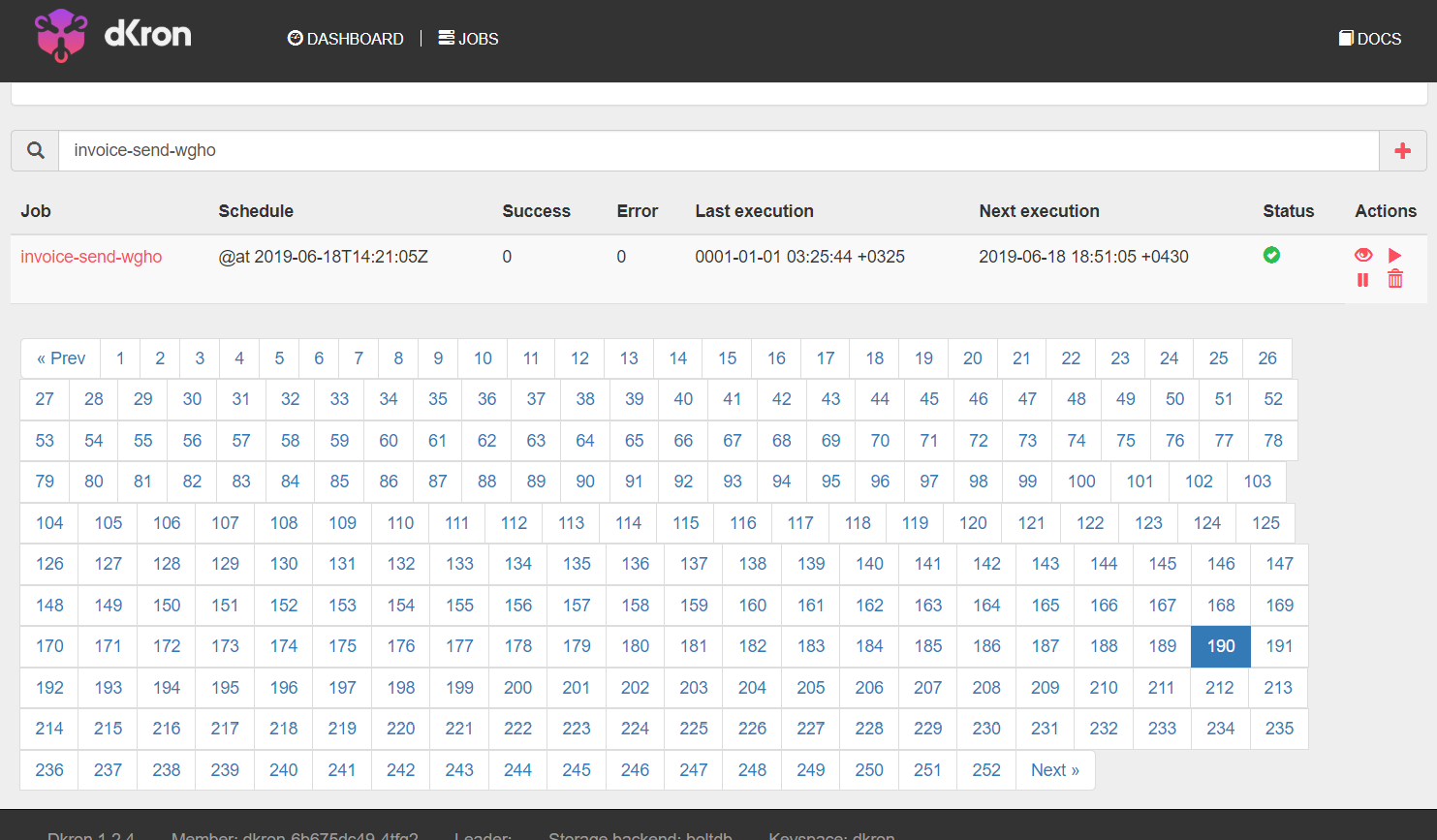Click the search magnifier icon
Viewport: 1437px width, 840px height.
(35, 150)
